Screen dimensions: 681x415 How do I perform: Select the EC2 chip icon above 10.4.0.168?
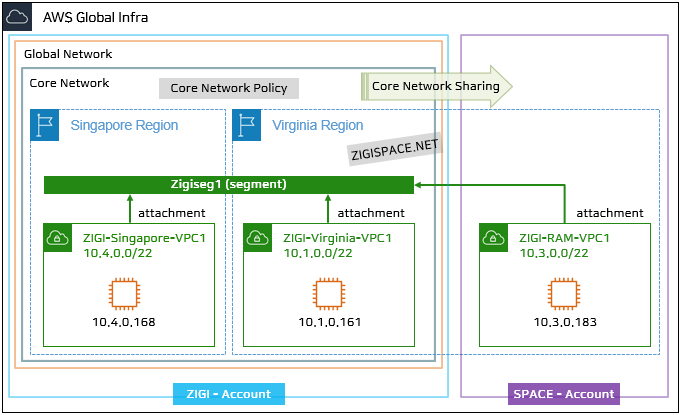point(124,294)
